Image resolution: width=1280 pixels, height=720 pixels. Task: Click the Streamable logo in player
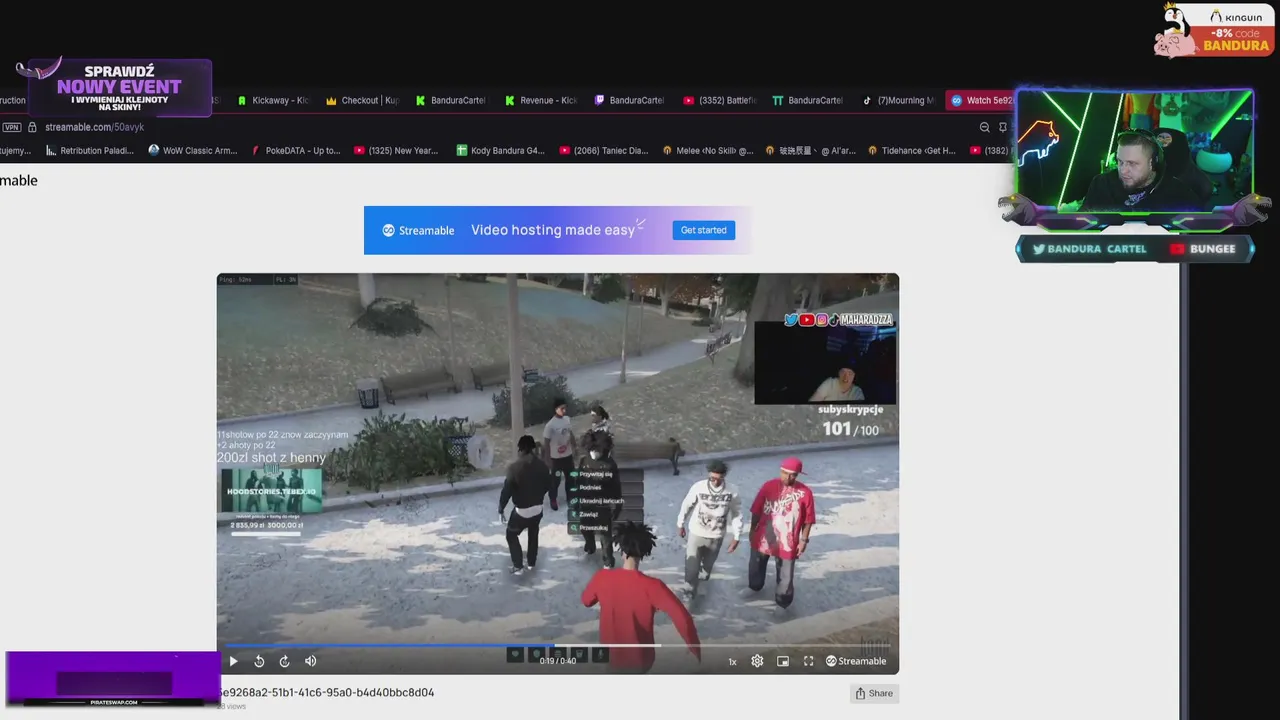[x=856, y=661]
